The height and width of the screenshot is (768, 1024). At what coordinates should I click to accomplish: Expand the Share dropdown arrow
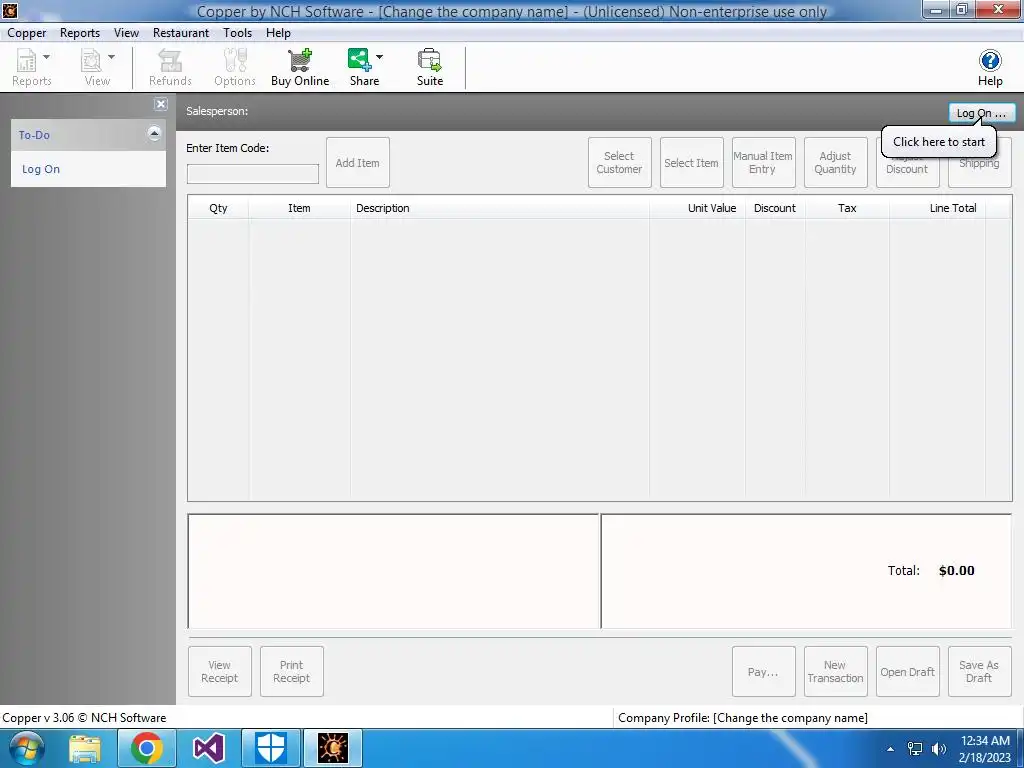click(x=379, y=57)
